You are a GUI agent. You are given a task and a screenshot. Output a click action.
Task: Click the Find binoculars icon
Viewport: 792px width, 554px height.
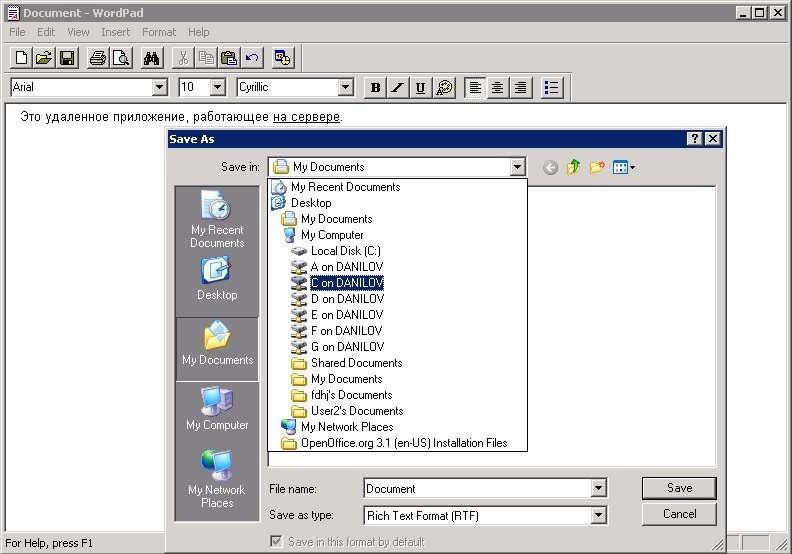pyautogui.click(x=152, y=58)
